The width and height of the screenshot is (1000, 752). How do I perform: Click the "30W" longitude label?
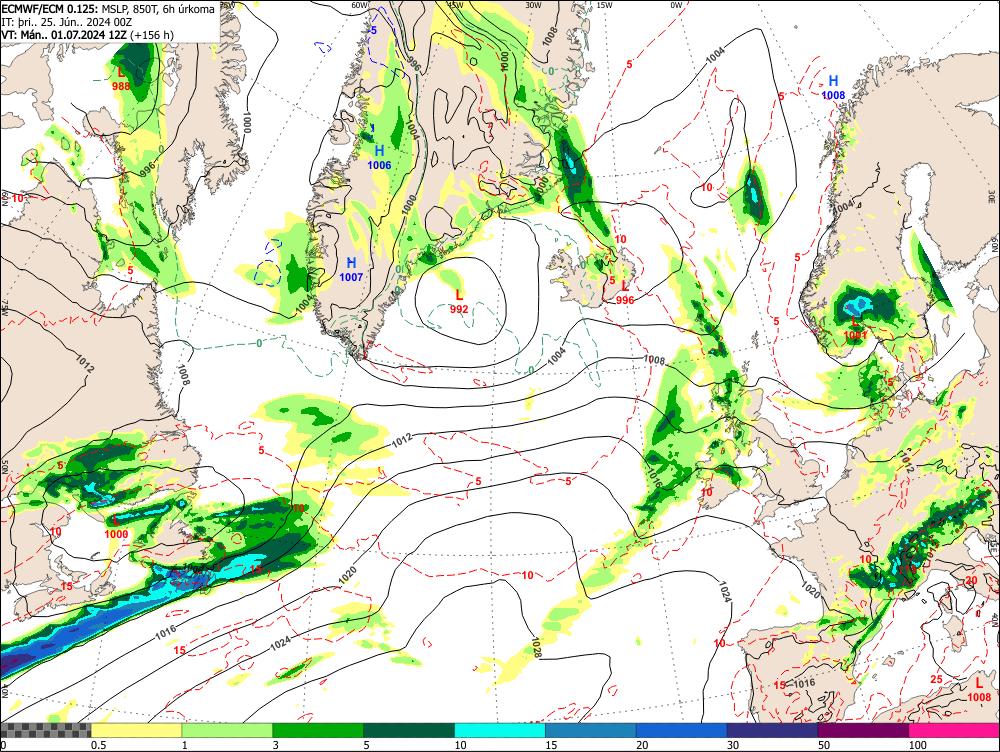[x=533, y=5]
